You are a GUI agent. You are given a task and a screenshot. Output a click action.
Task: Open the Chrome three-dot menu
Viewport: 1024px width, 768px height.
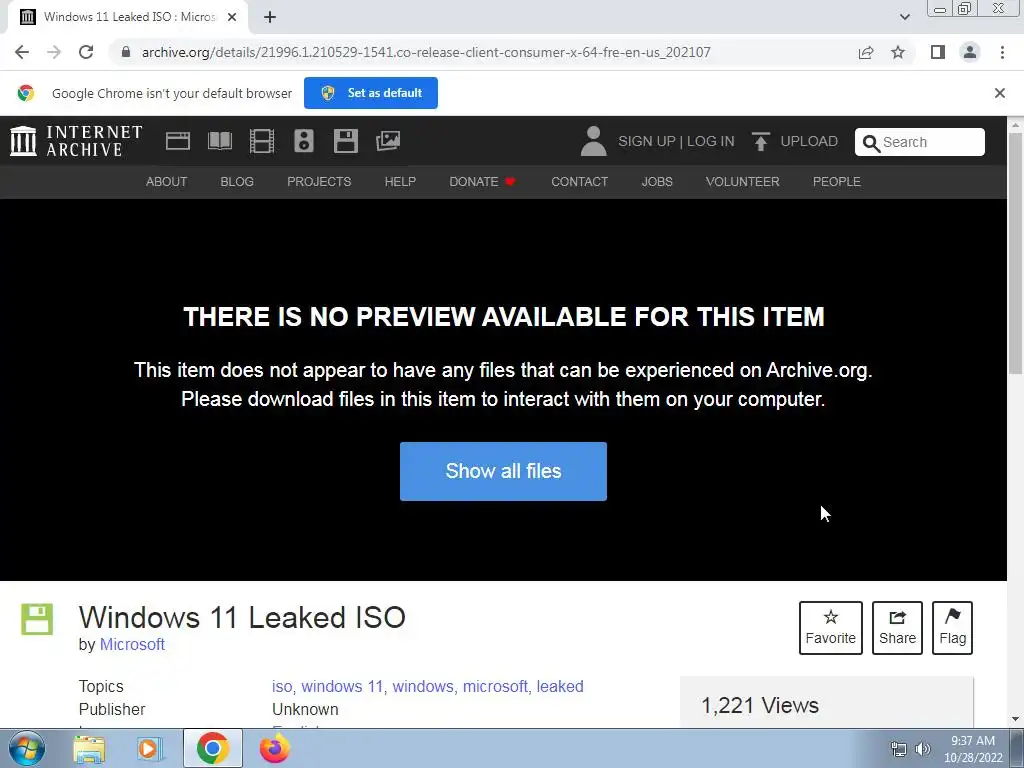click(1002, 52)
